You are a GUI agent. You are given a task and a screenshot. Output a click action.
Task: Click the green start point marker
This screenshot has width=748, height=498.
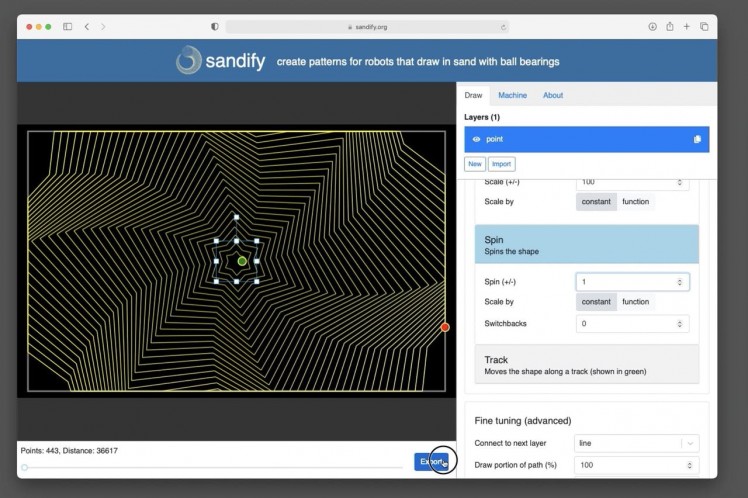(242, 261)
